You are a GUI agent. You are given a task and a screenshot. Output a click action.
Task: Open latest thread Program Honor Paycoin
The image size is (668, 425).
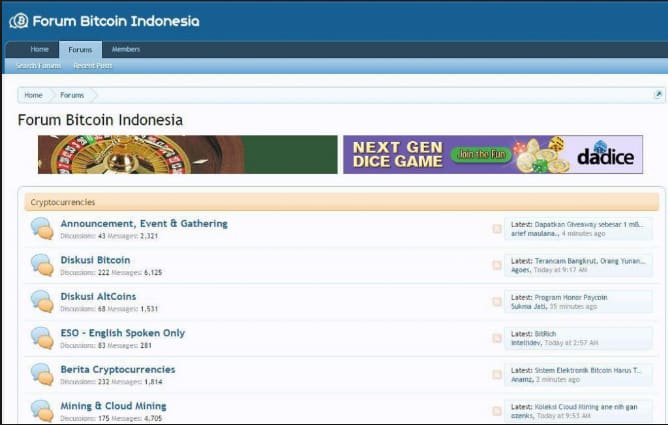571,297
